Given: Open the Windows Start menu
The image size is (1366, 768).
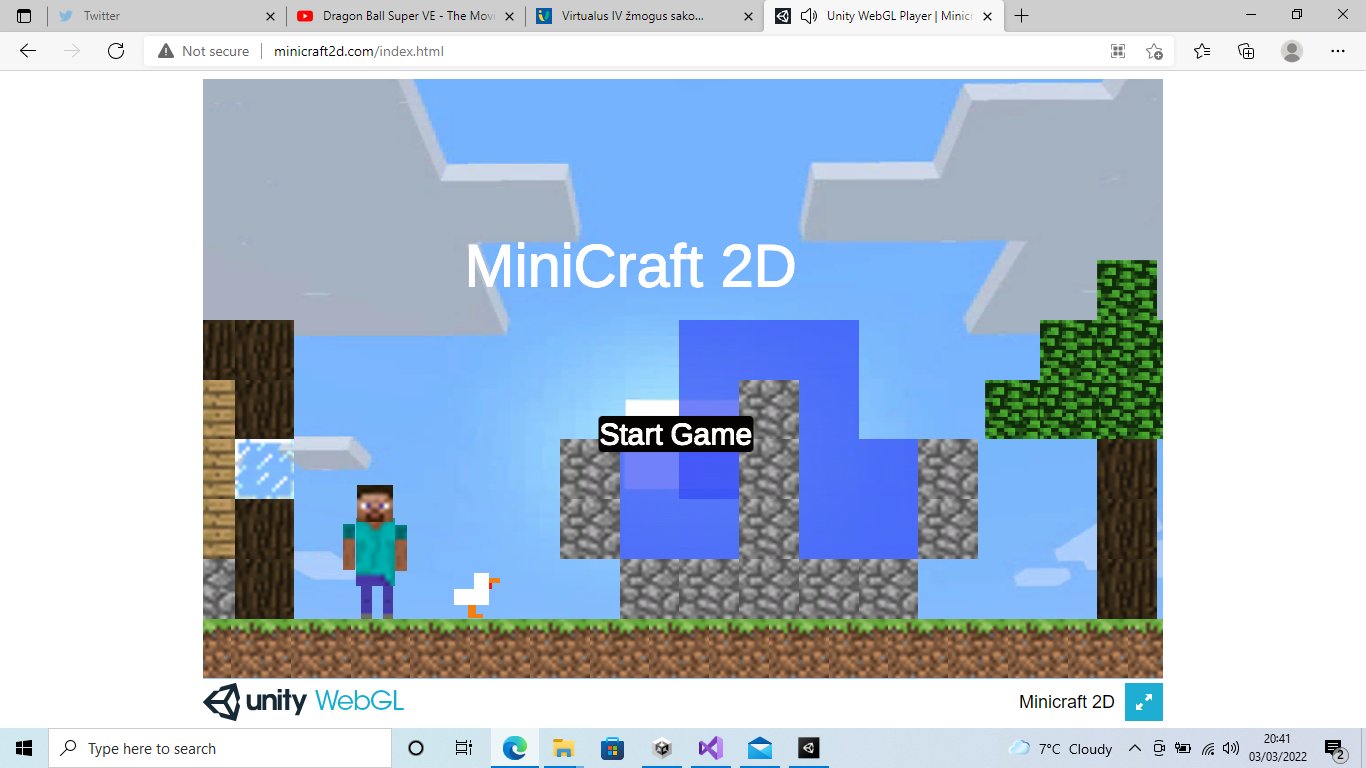Looking at the screenshot, I should pyautogui.click(x=24, y=748).
